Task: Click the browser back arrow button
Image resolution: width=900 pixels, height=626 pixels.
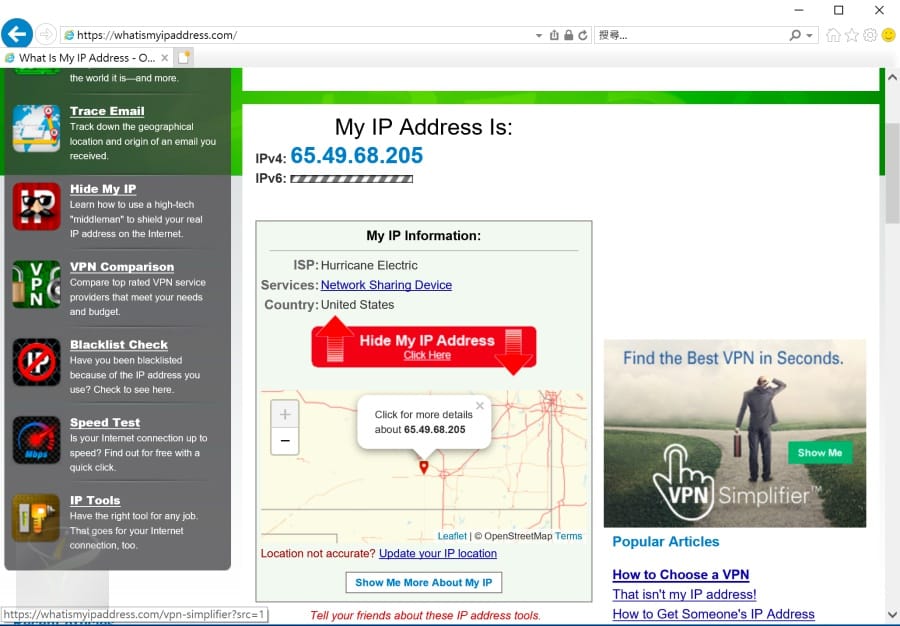Action: (x=16, y=34)
